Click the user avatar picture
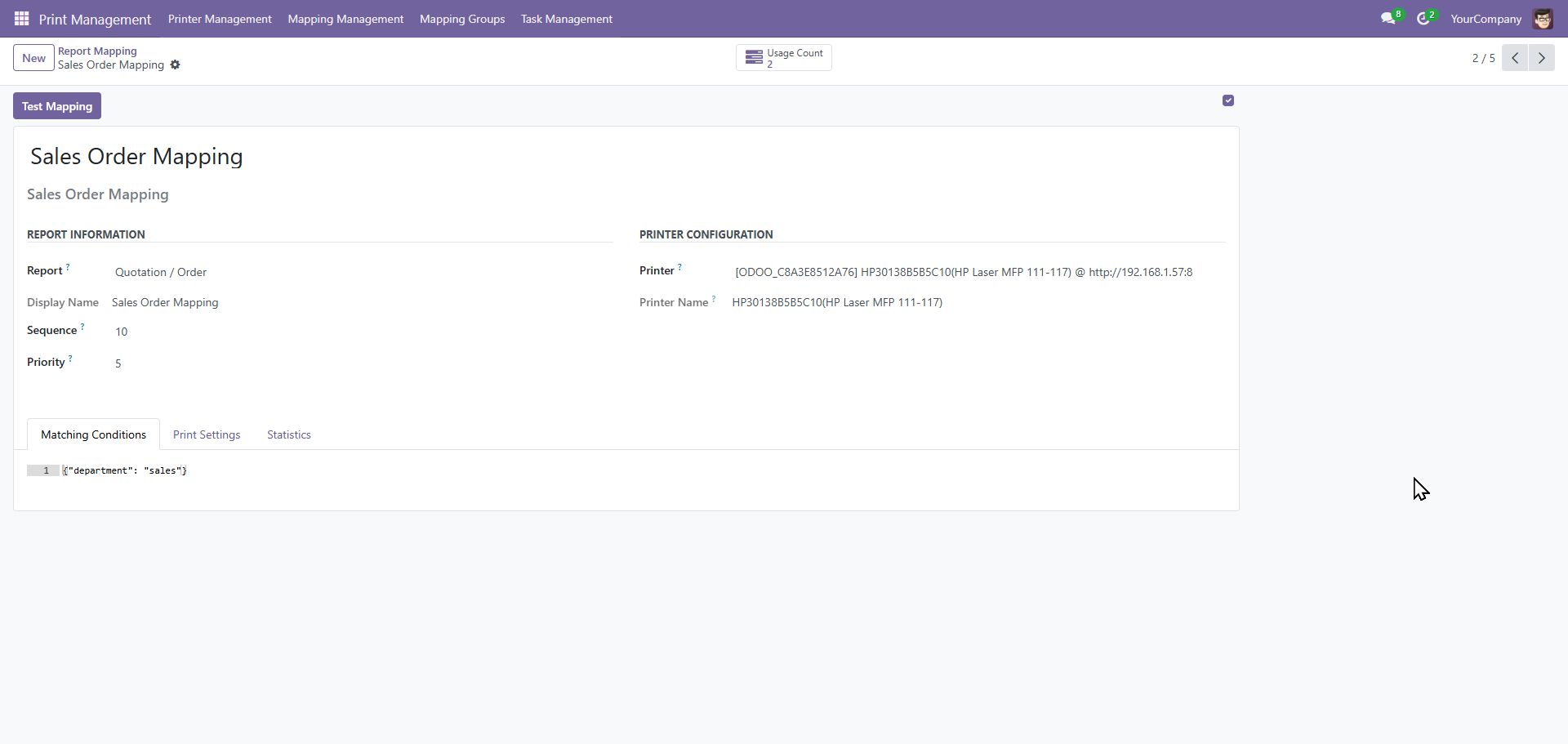The width and height of the screenshot is (1568, 744). coord(1543,19)
